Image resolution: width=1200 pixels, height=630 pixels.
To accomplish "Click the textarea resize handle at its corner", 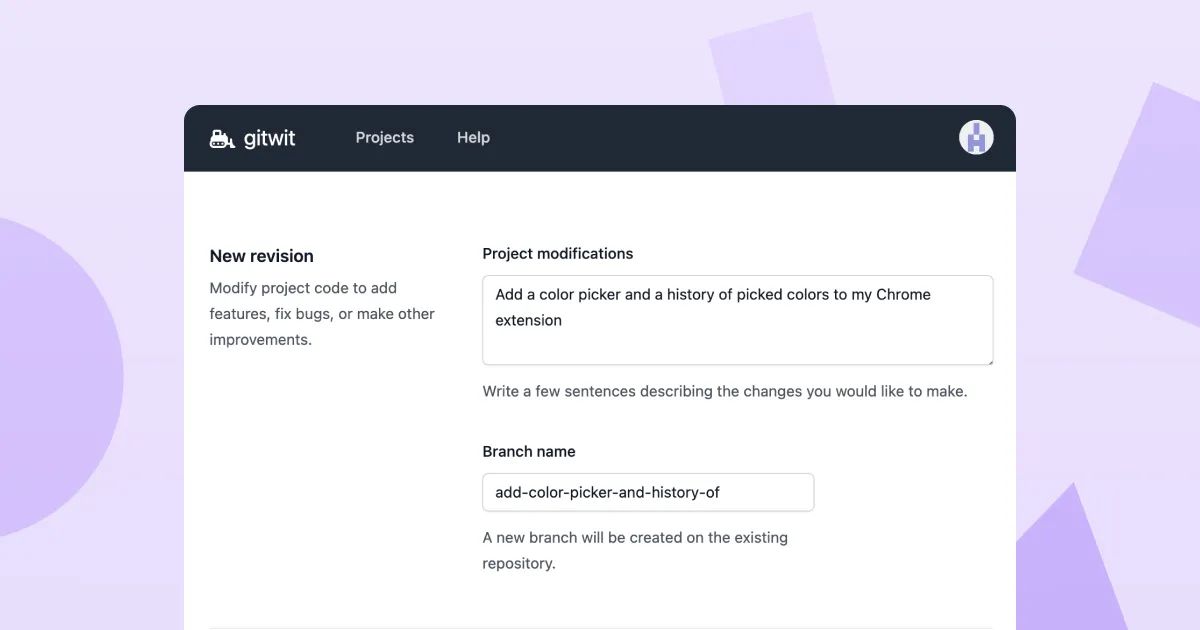I will [x=988, y=362].
